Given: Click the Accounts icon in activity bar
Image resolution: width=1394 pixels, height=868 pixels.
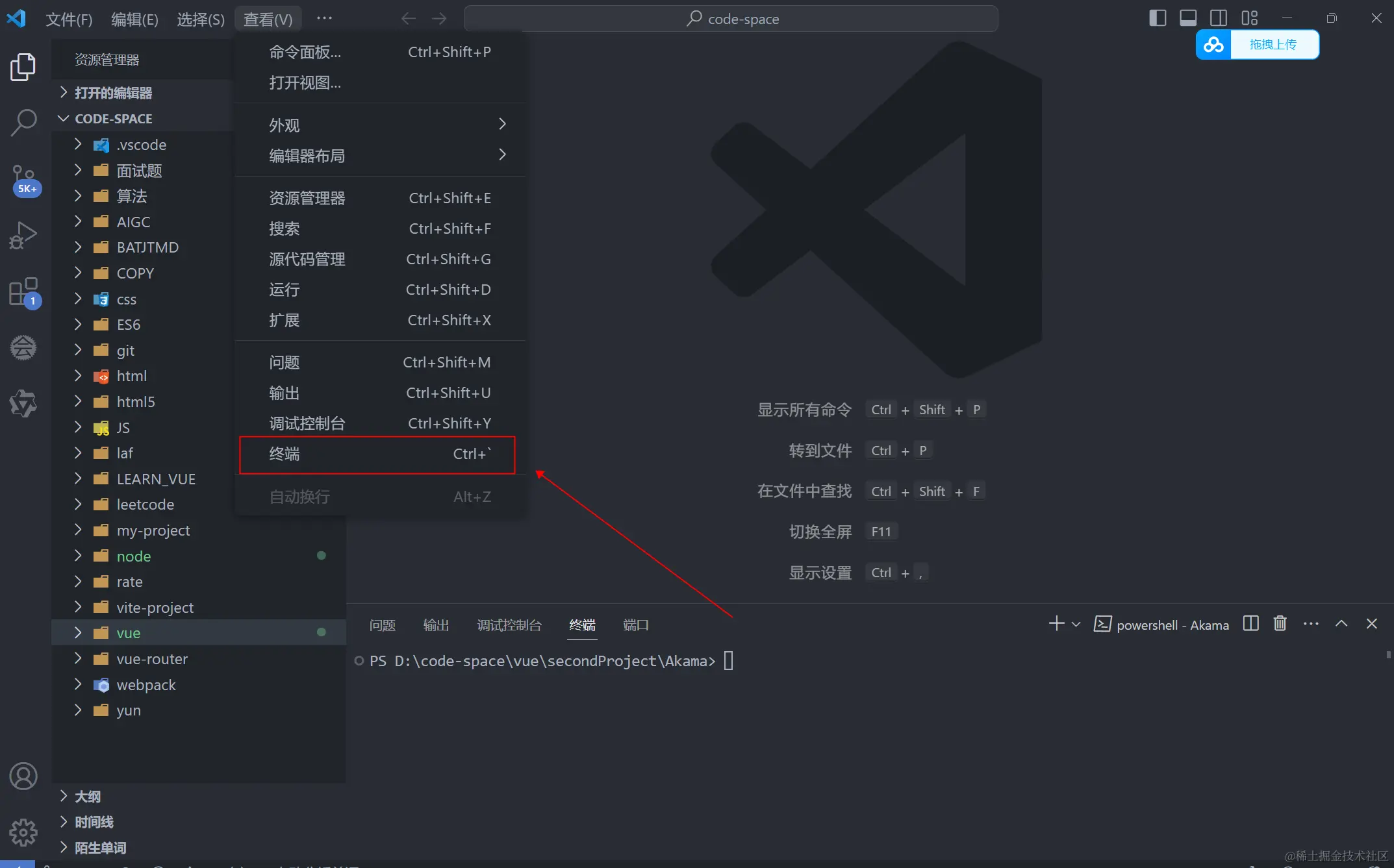Looking at the screenshot, I should click(23, 776).
